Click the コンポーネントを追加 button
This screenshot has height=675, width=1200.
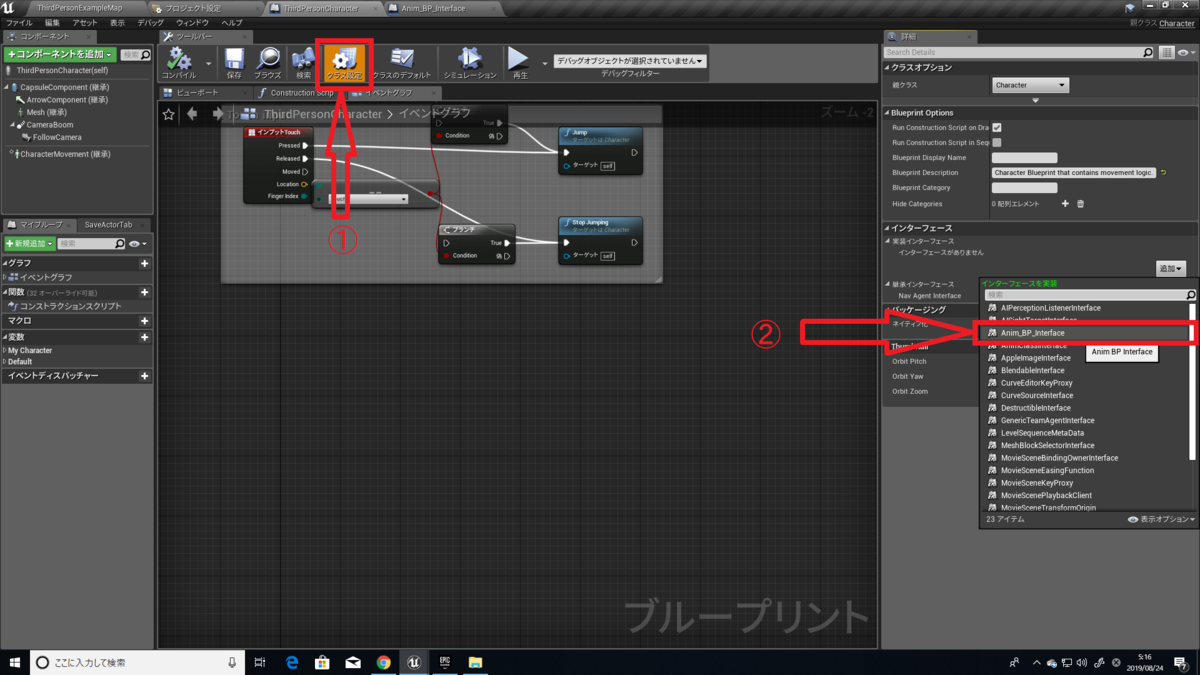pyautogui.click(x=59, y=54)
